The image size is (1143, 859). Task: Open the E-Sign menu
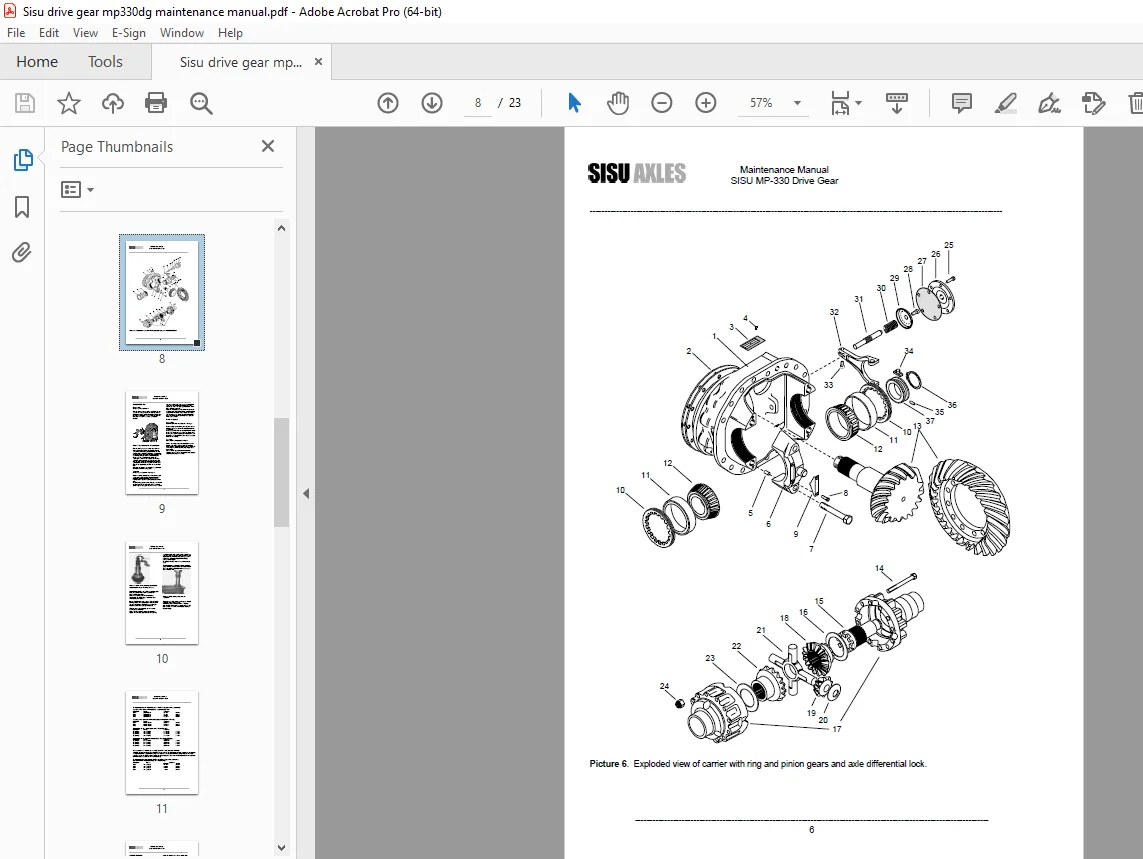tap(128, 33)
